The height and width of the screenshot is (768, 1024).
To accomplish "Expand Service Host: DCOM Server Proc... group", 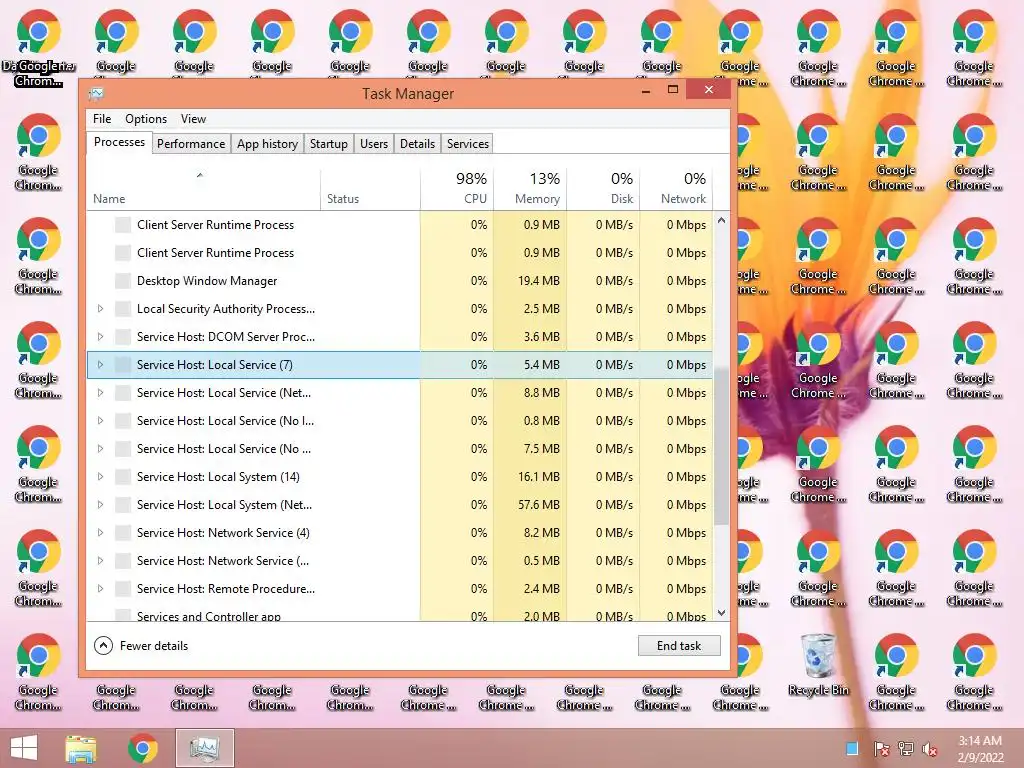I will coord(100,337).
